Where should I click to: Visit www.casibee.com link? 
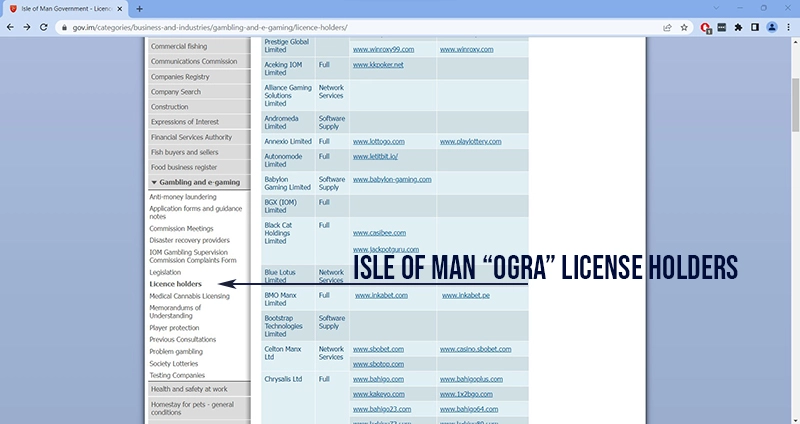tap(379, 233)
